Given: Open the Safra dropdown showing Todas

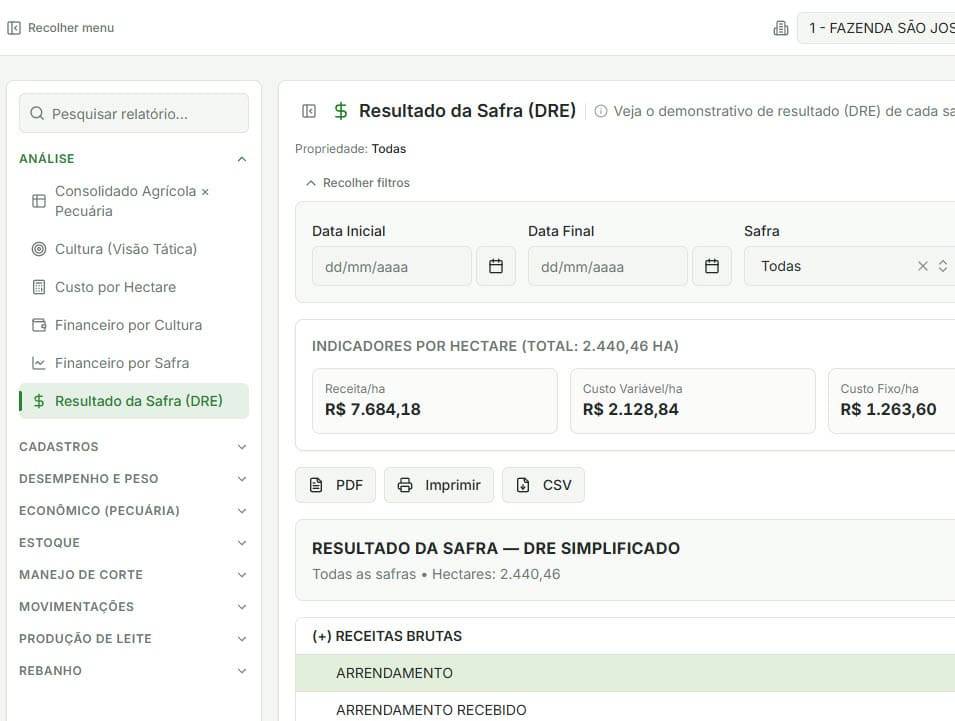Looking at the screenshot, I should [850, 266].
